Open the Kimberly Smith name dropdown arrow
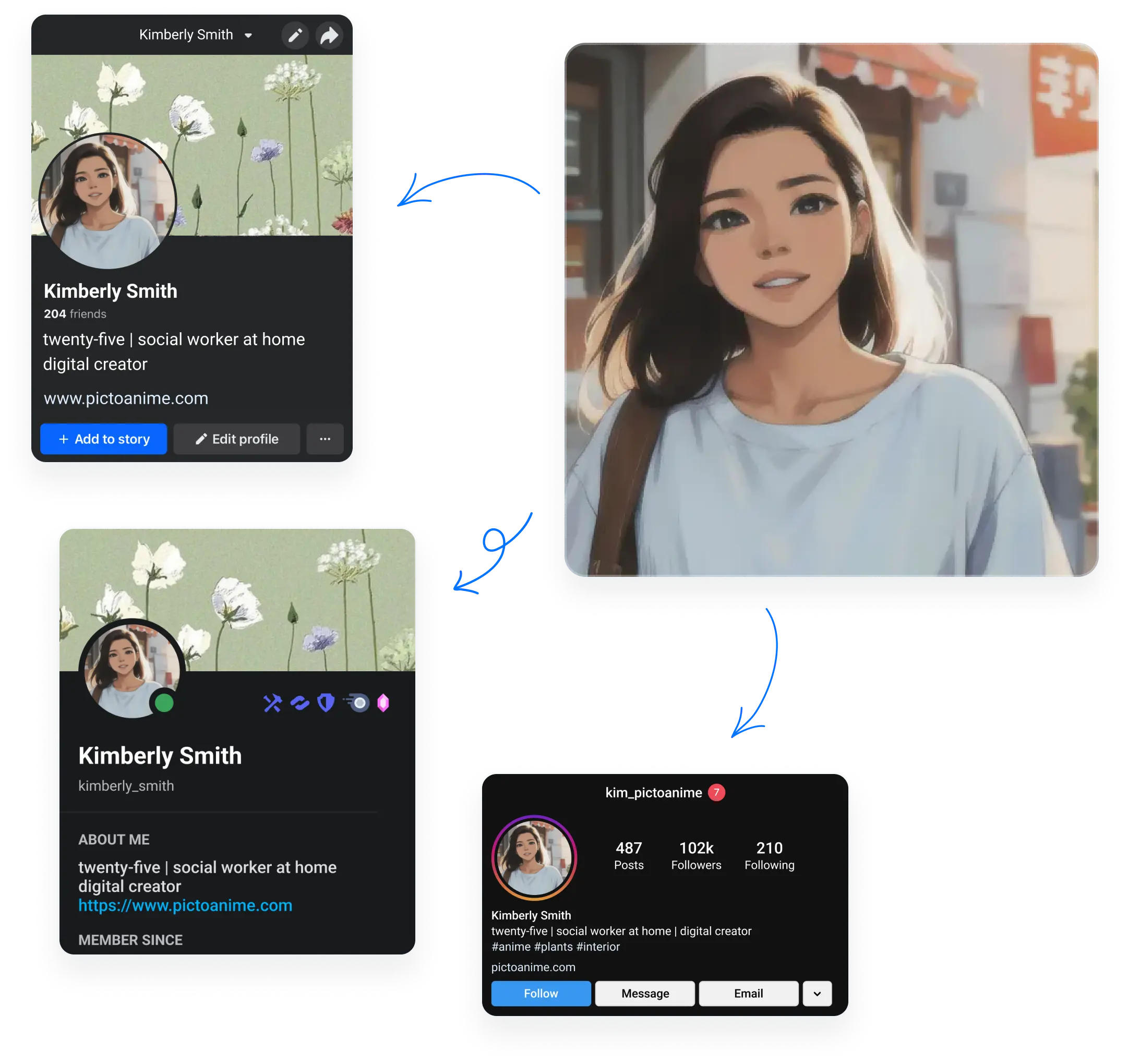 [x=248, y=35]
